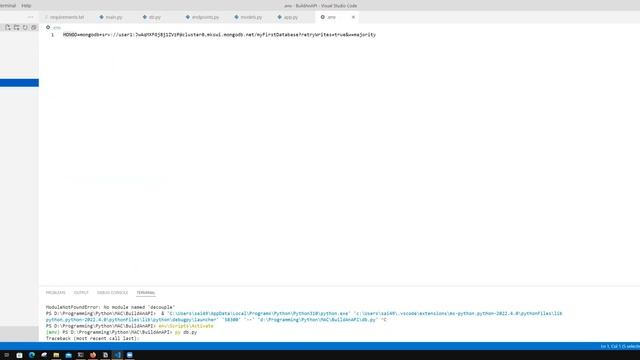Switch to the models.py tab
Screen dimensions: 640x360
251,17
